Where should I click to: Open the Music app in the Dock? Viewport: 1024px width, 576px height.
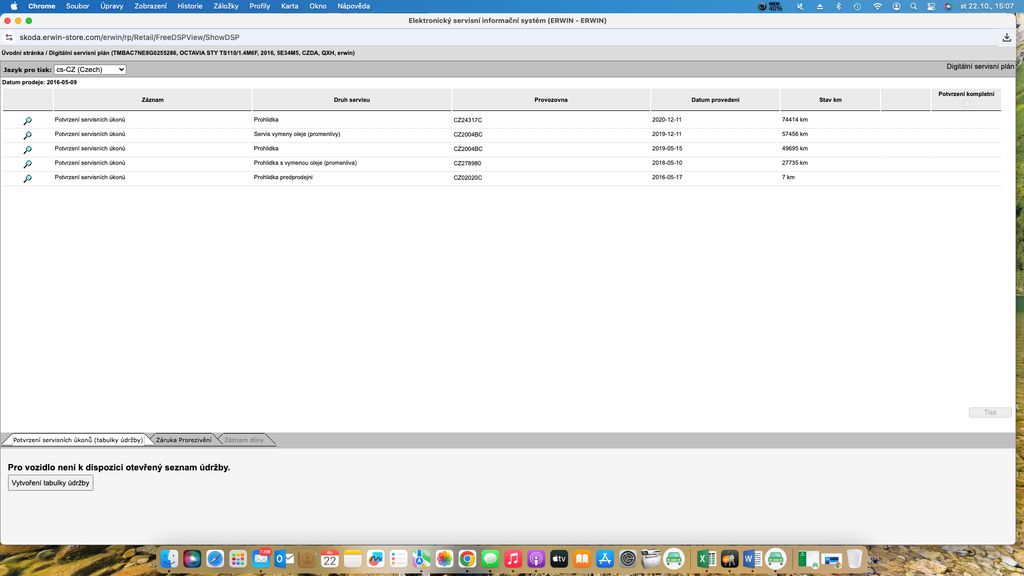point(513,559)
